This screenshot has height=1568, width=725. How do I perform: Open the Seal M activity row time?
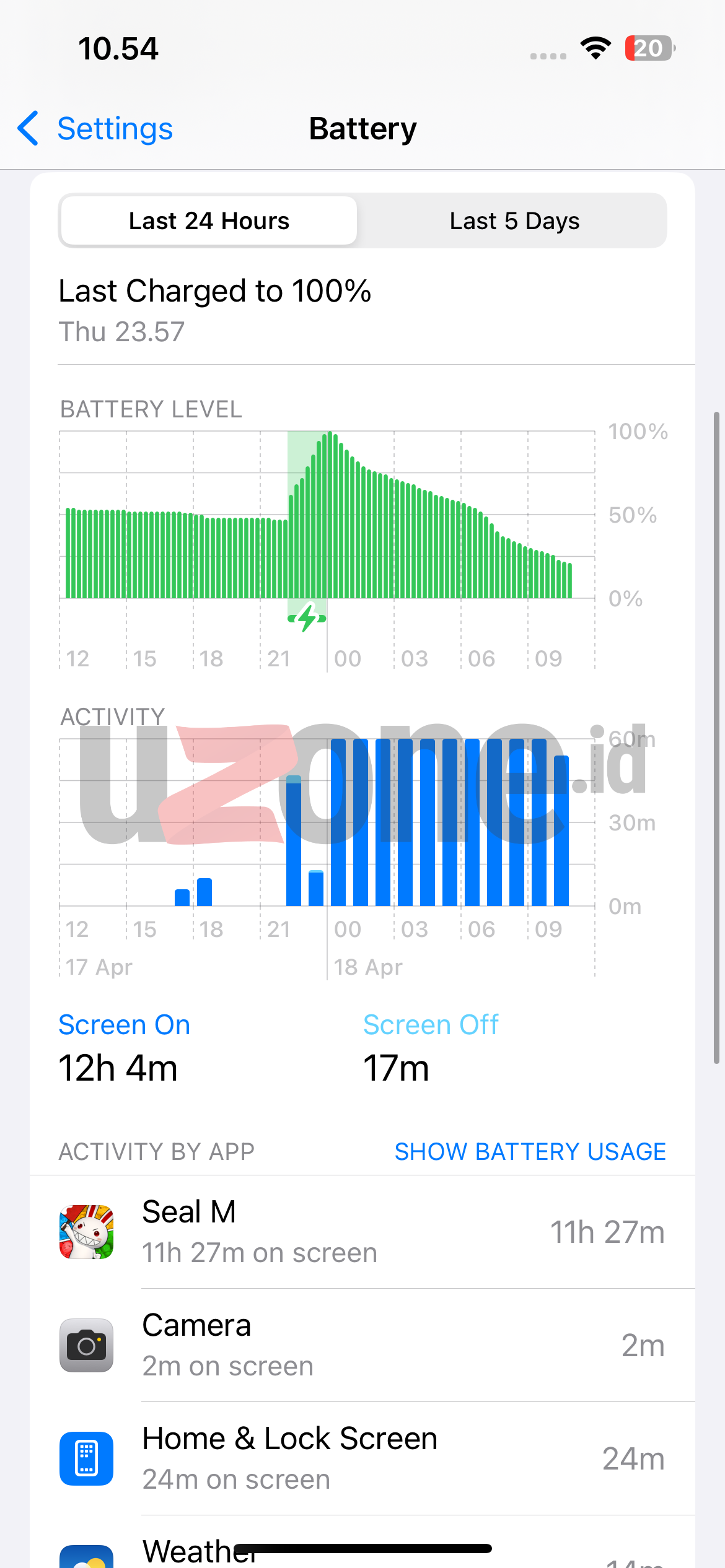point(607,1232)
